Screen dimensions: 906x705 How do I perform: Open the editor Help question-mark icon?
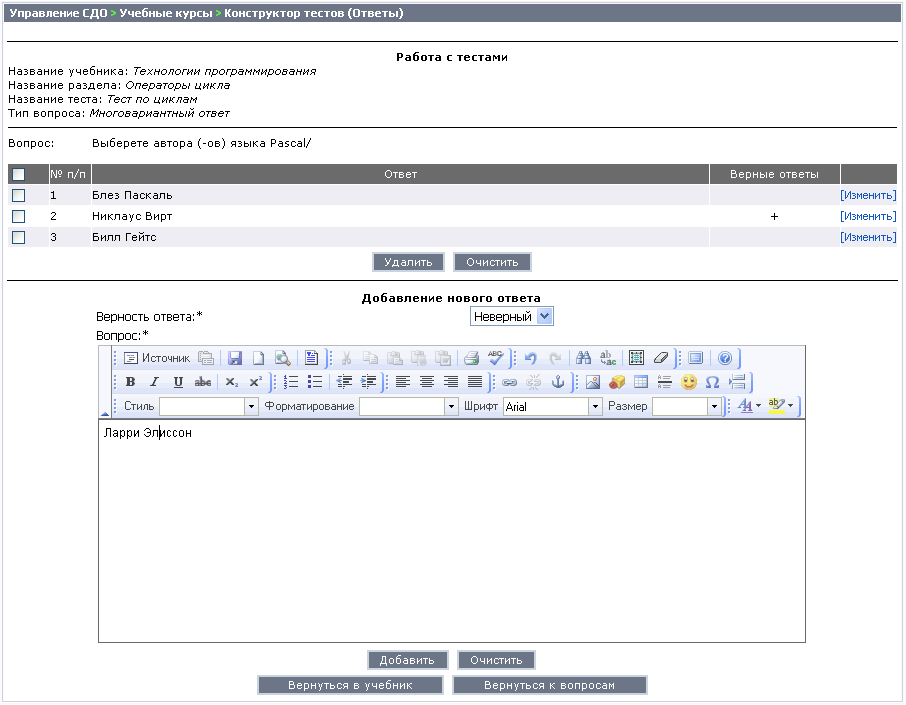[x=725, y=358]
